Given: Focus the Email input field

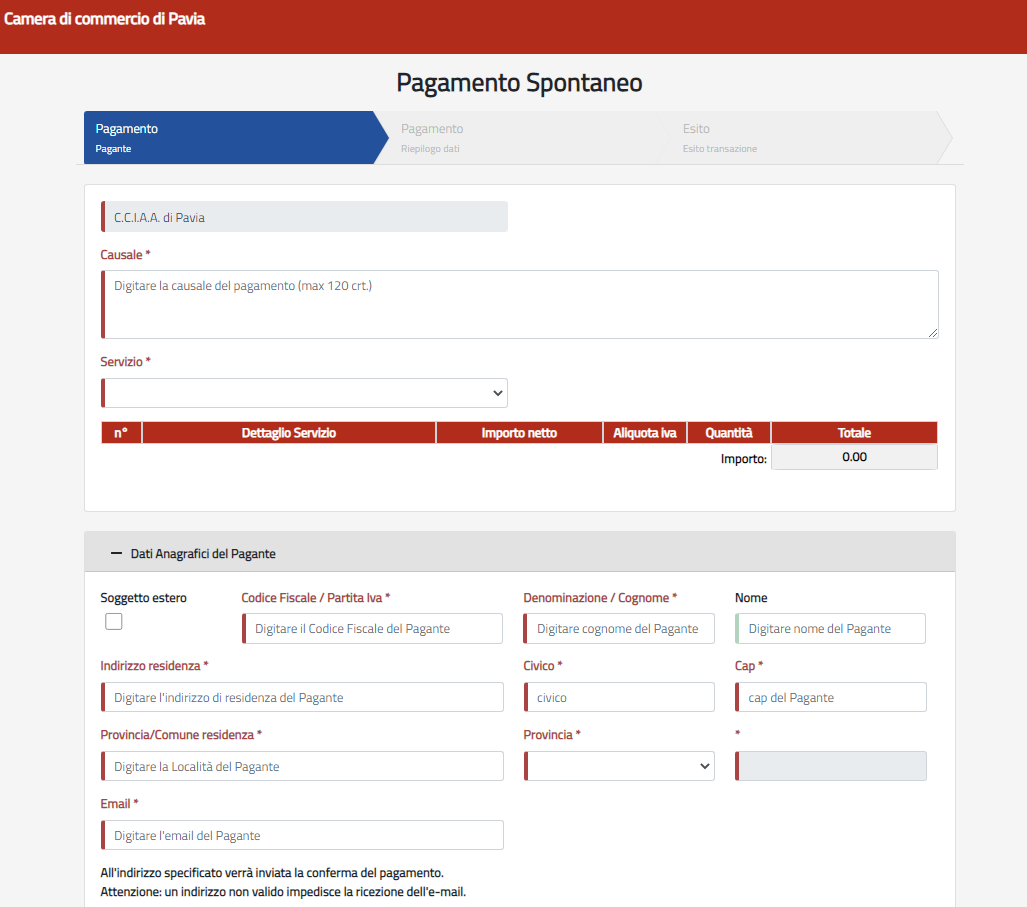Looking at the screenshot, I should tap(302, 835).
